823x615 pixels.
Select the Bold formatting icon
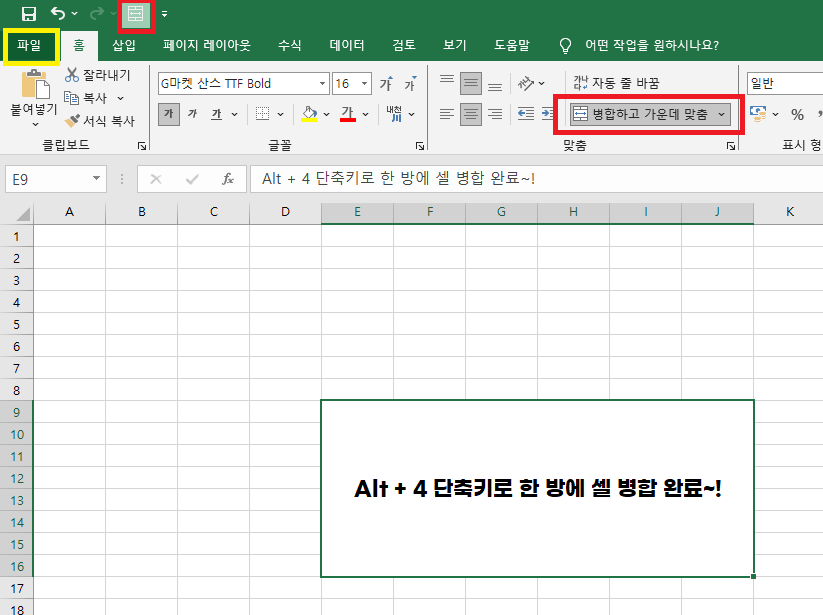click(168, 113)
